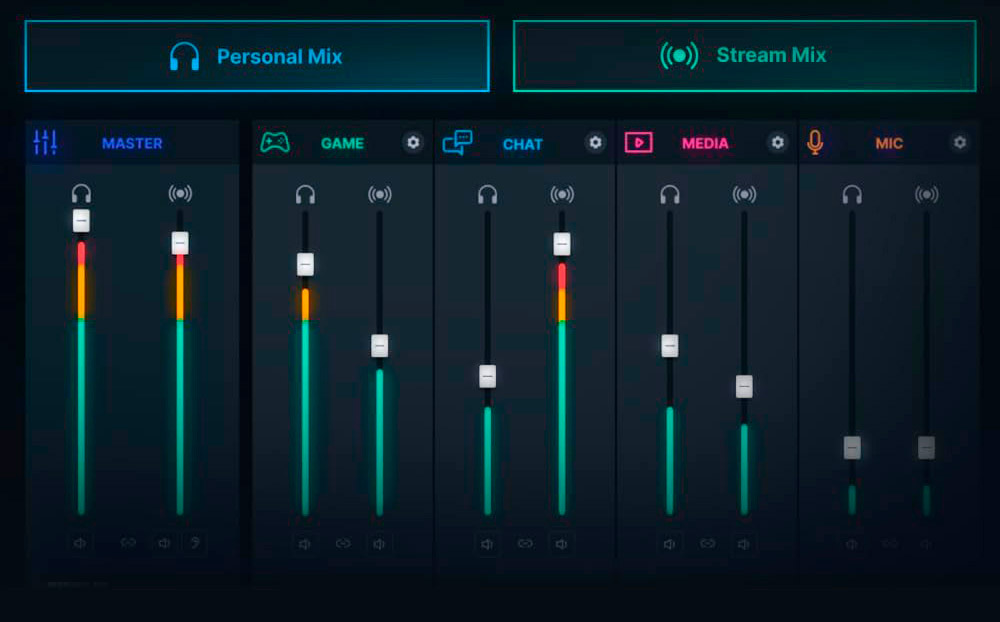Screen dimensions: 1000x622
Task: Mute the Chat personal mix output
Action: 487,544
